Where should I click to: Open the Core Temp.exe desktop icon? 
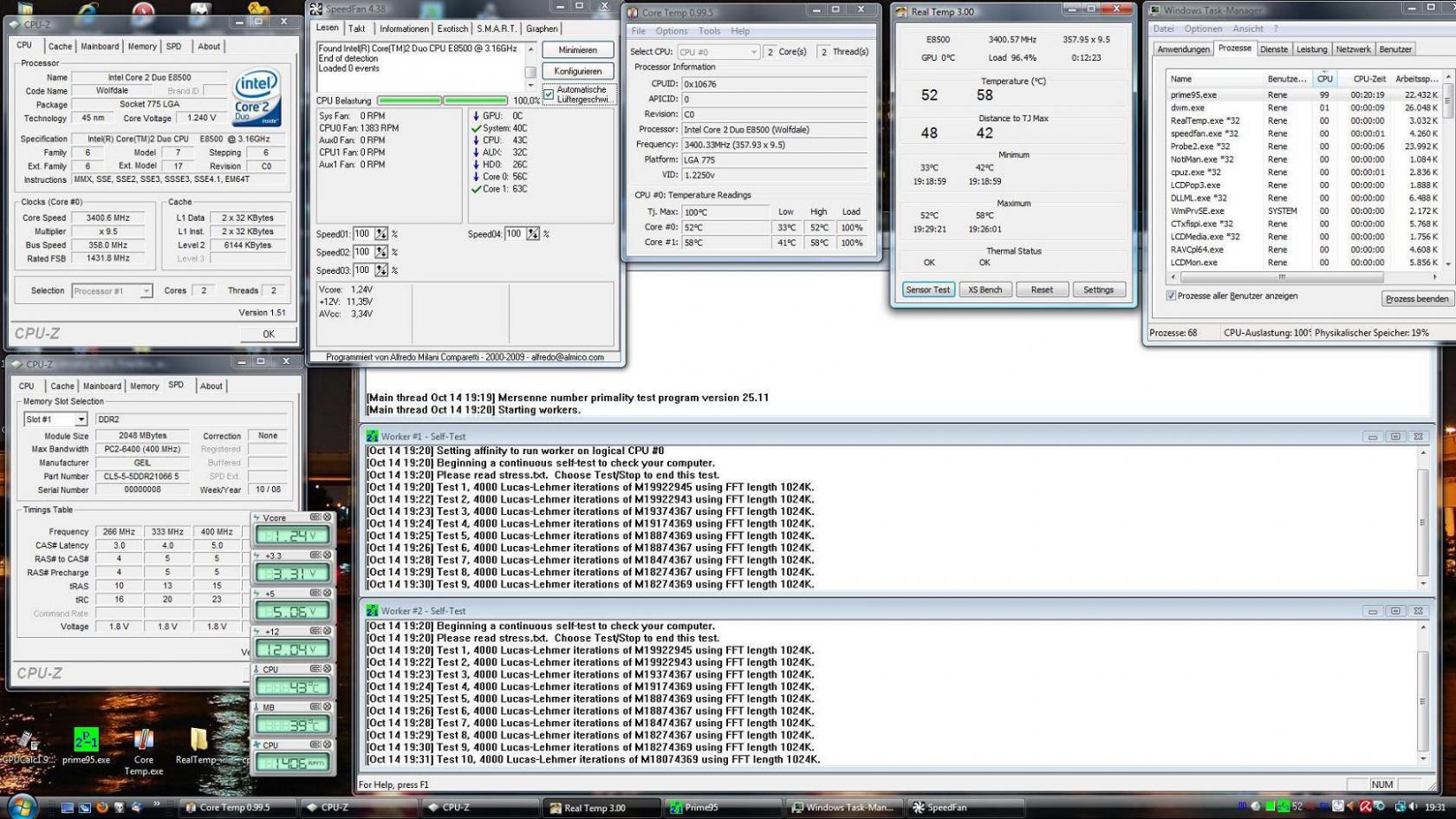pos(143,751)
